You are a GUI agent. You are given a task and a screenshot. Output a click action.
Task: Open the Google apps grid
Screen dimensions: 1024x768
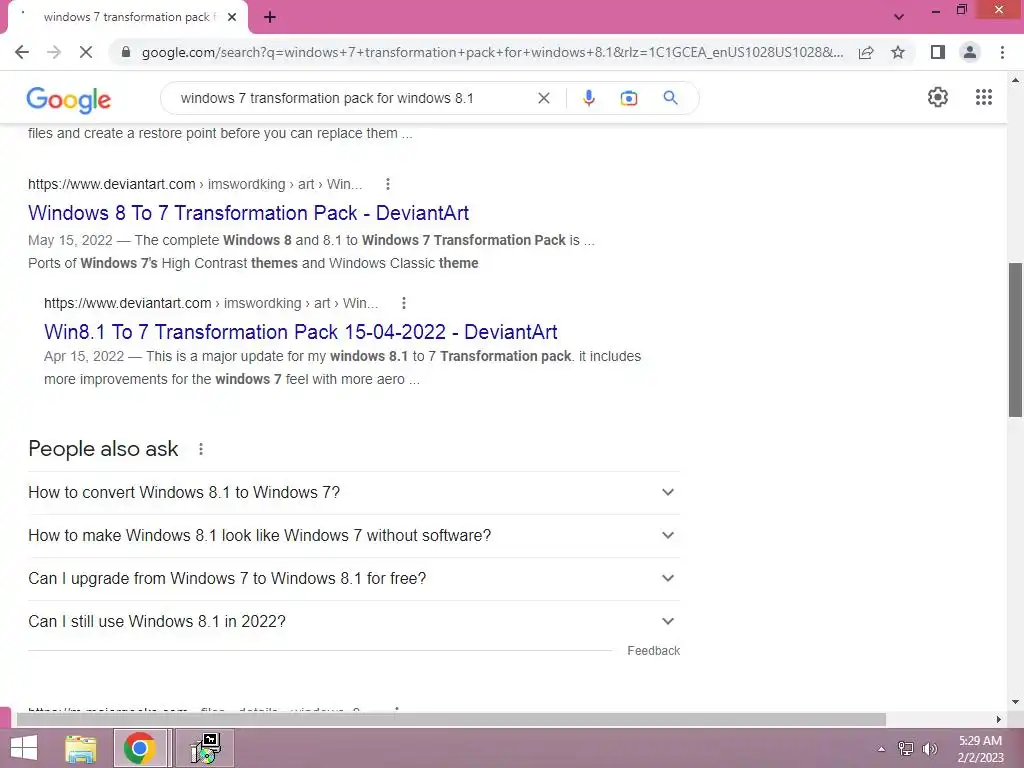point(984,97)
